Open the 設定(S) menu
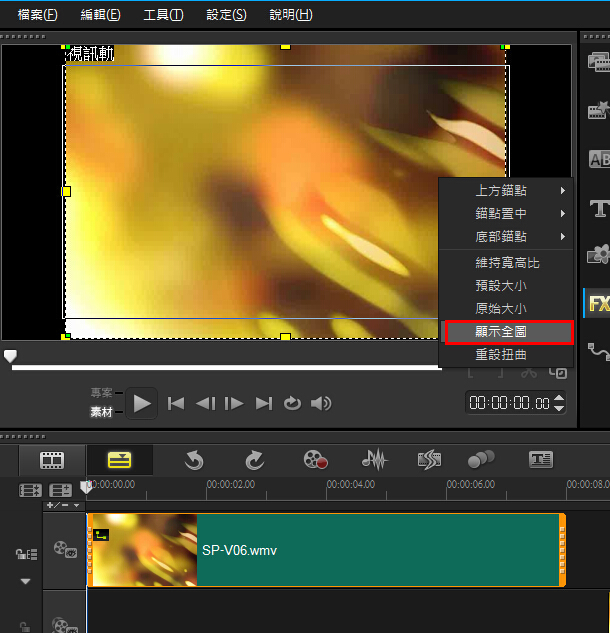Viewport: 610px width, 633px height. (226, 15)
